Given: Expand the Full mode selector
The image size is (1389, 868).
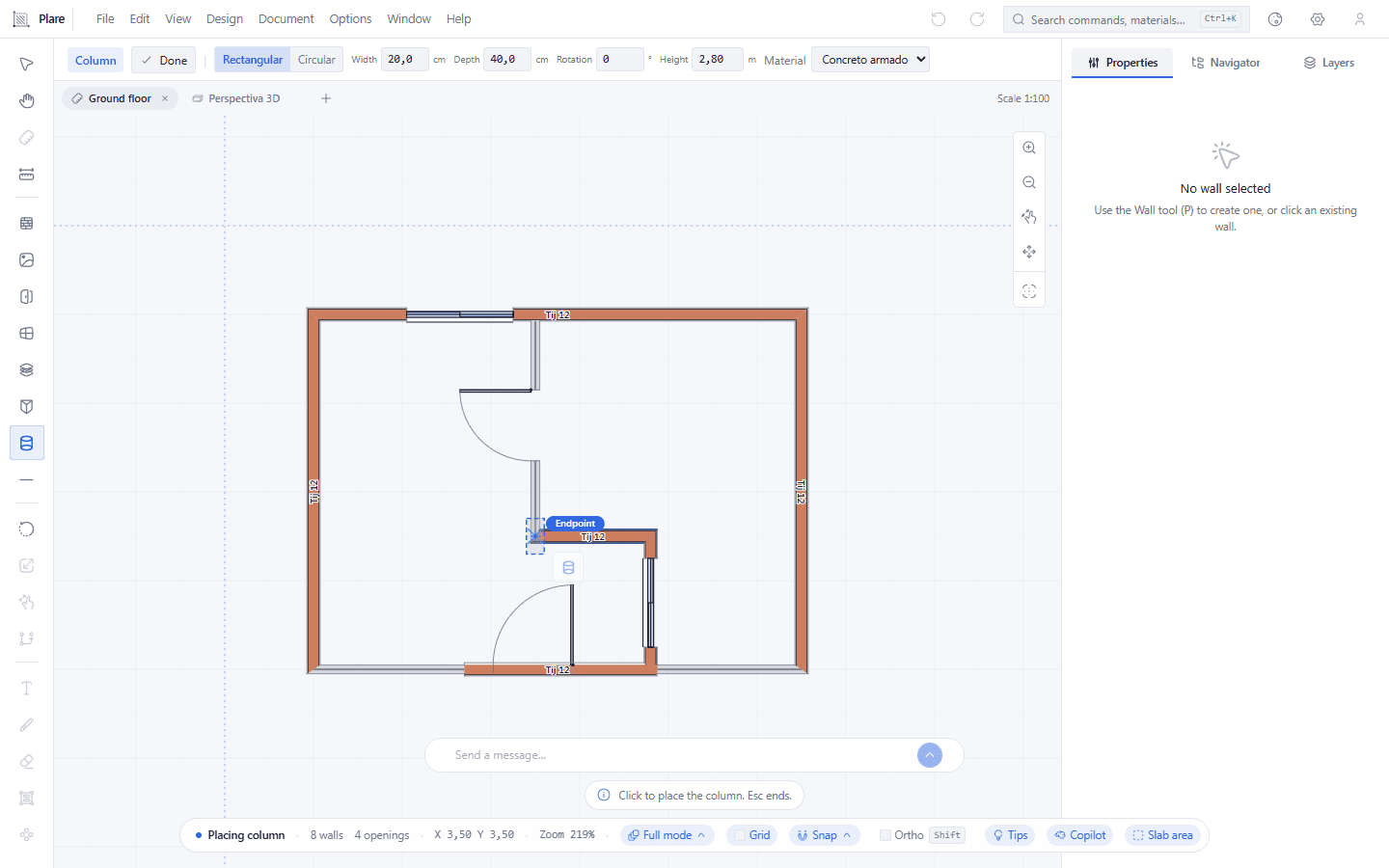Looking at the screenshot, I should pyautogui.click(x=667, y=835).
